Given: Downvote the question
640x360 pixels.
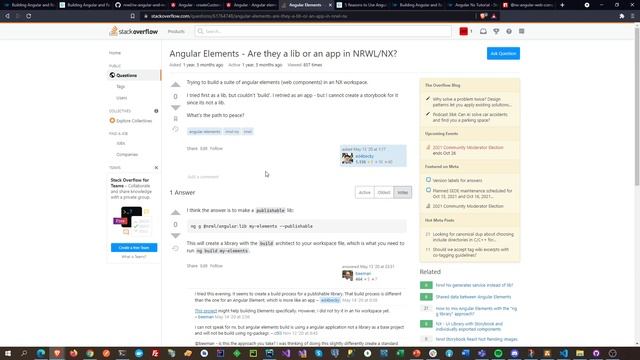Looking at the screenshot, I should (176, 108).
